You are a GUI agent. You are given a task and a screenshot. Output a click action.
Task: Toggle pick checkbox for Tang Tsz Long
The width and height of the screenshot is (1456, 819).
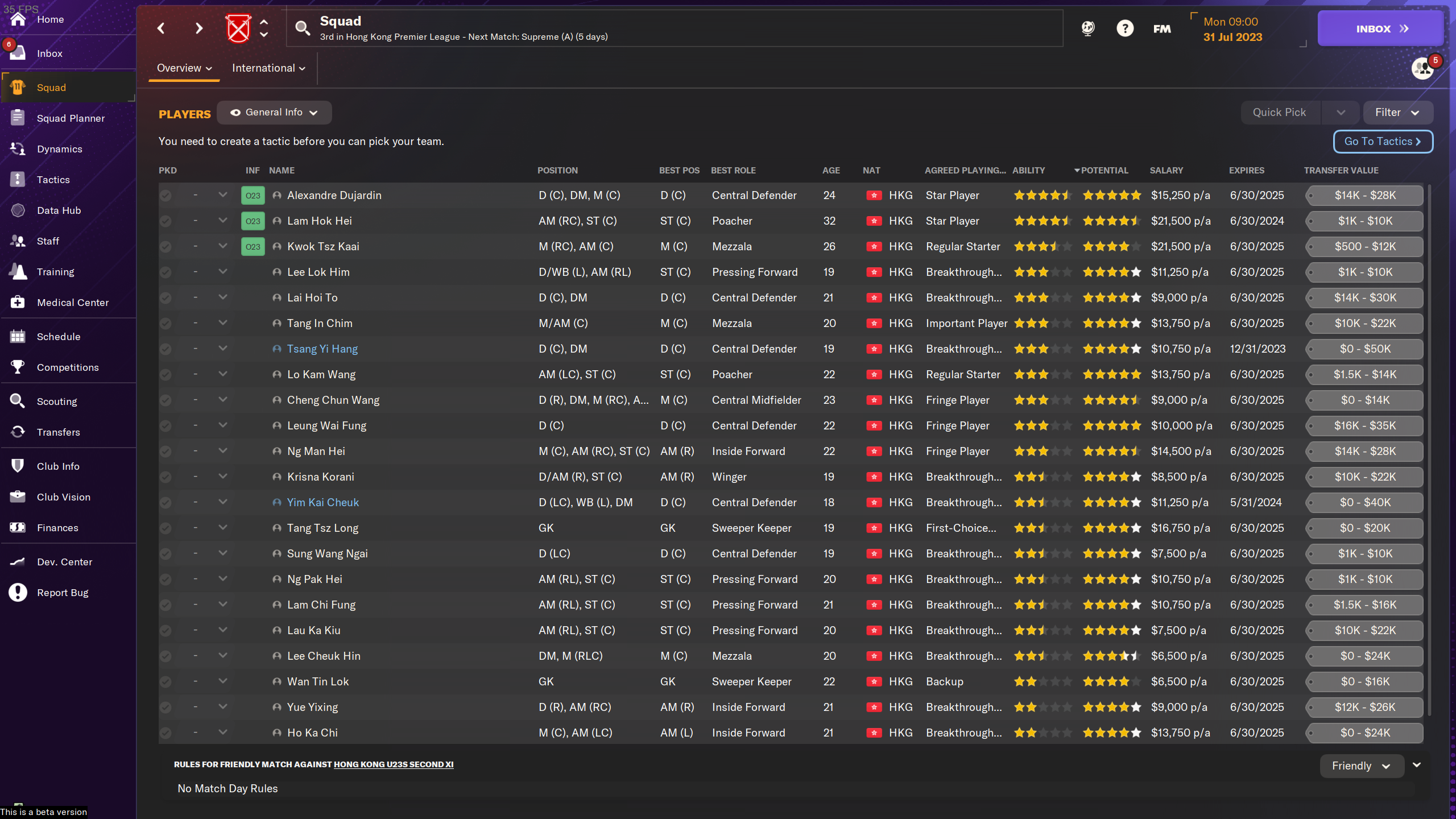[166, 528]
